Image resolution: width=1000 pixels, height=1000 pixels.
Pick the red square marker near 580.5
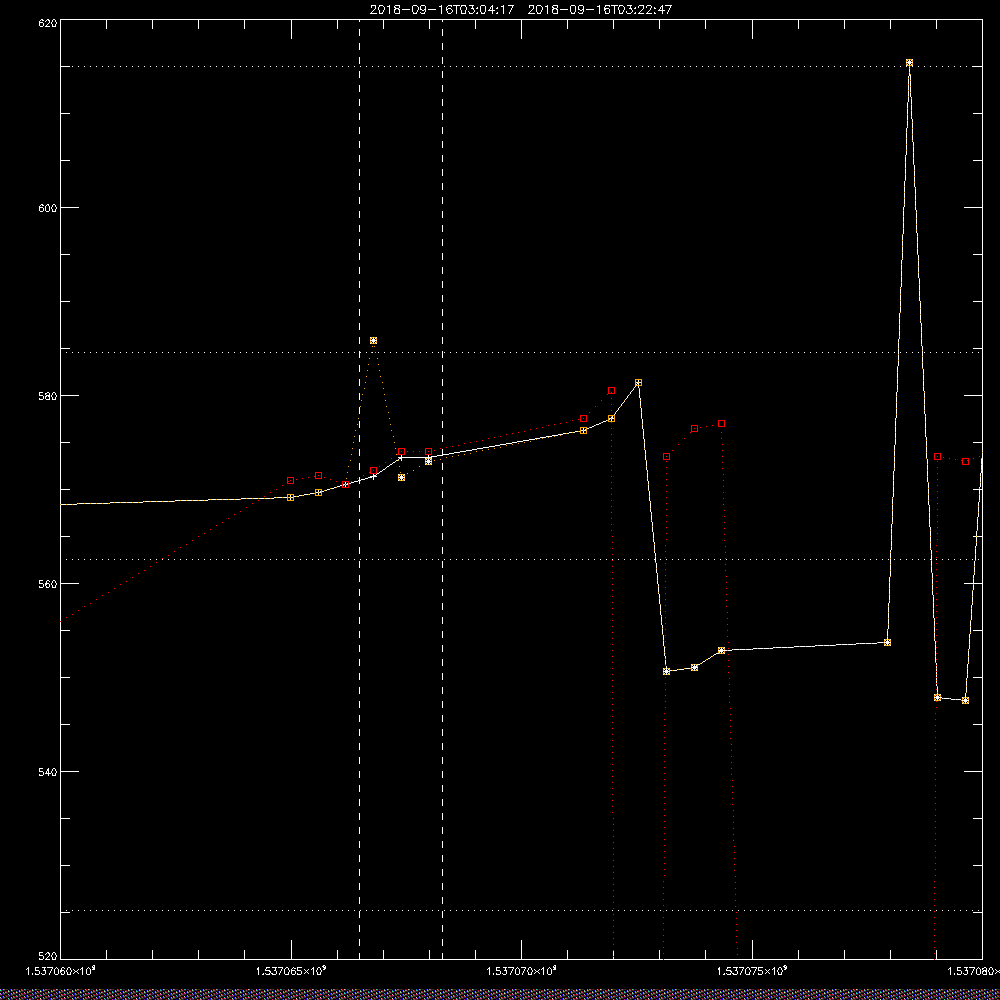tap(612, 390)
